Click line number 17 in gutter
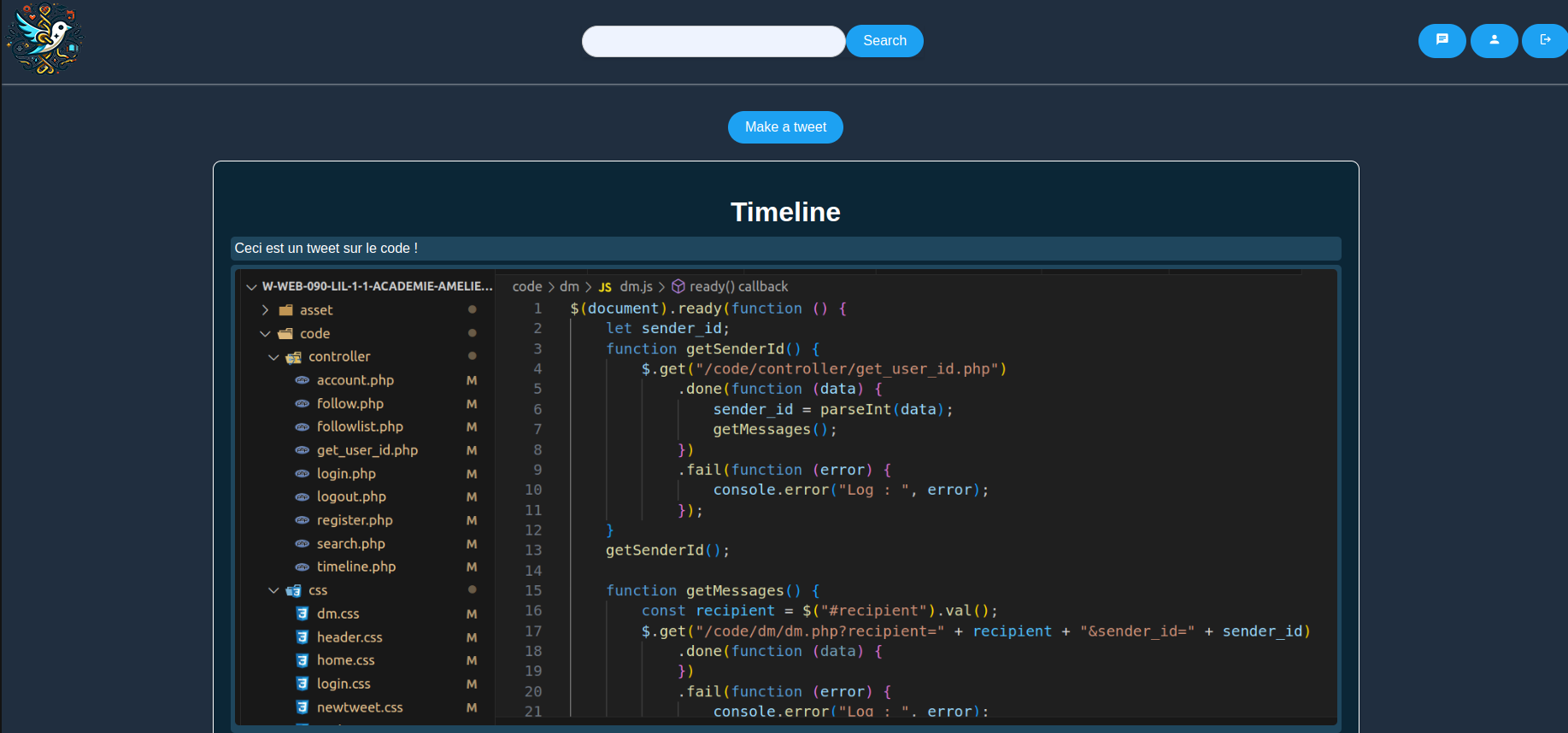Image resolution: width=1568 pixels, height=733 pixels. (x=533, y=631)
